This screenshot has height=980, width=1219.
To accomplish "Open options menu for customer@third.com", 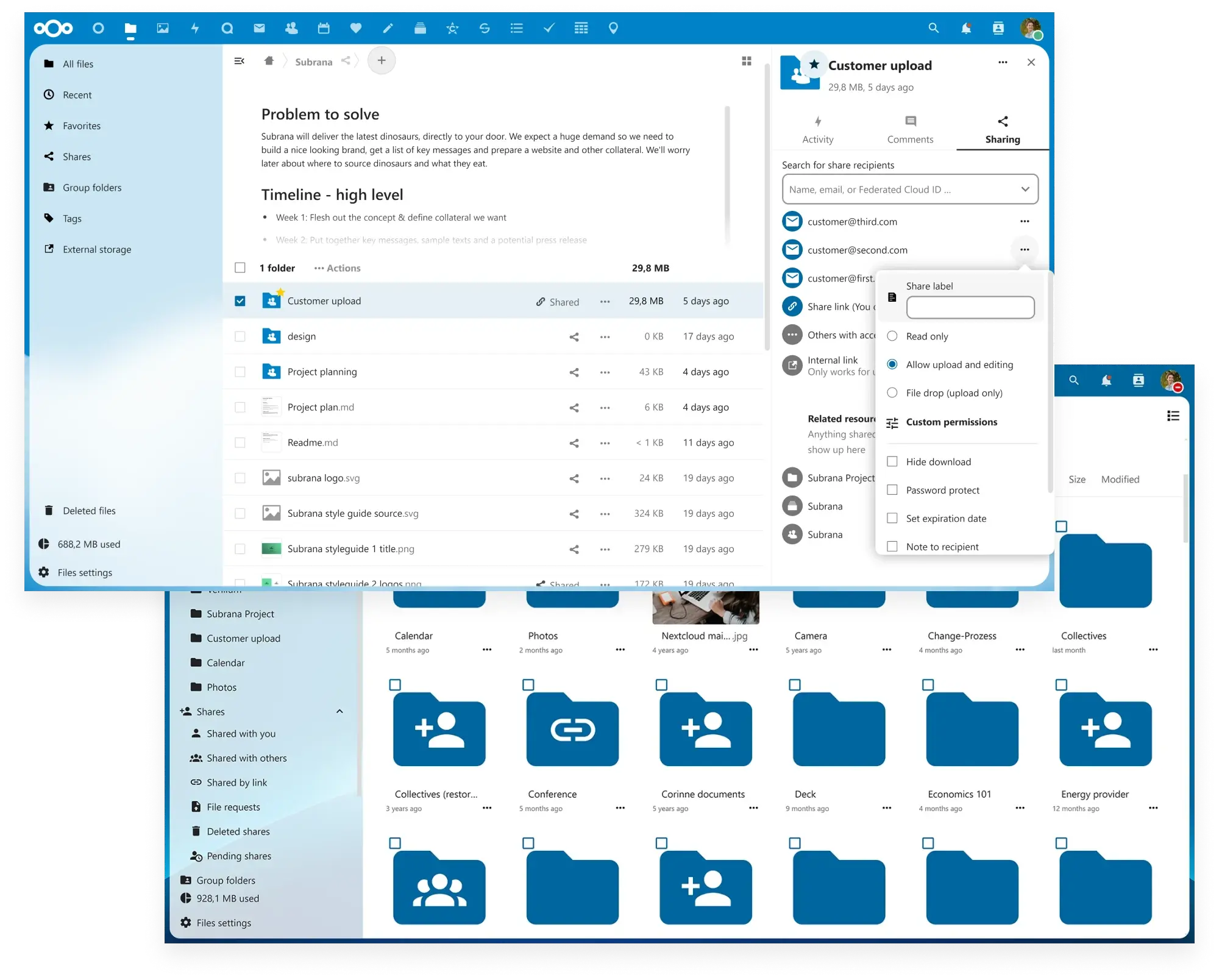I will pyautogui.click(x=1025, y=221).
